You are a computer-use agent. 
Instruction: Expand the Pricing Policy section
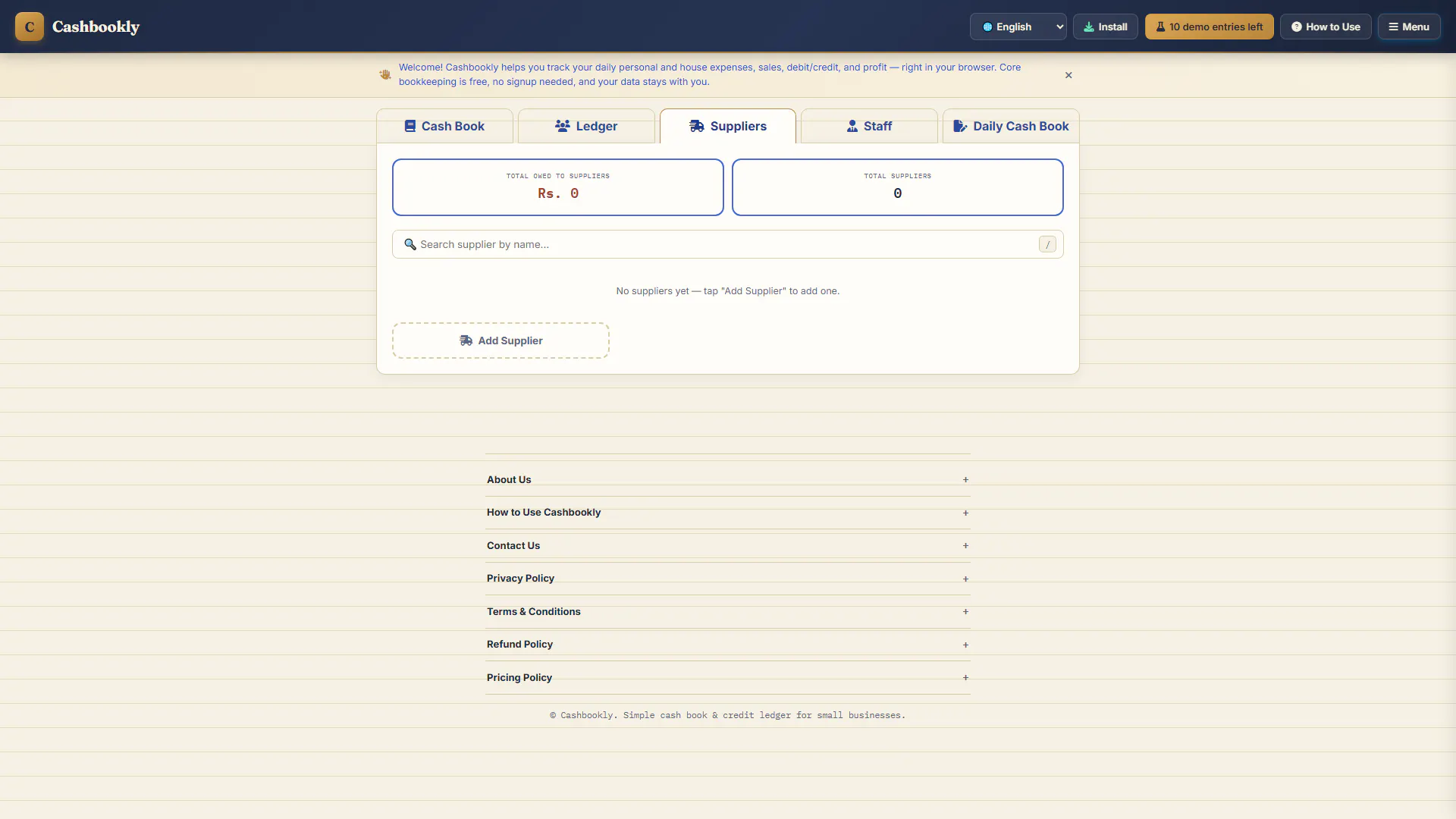coord(728,678)
